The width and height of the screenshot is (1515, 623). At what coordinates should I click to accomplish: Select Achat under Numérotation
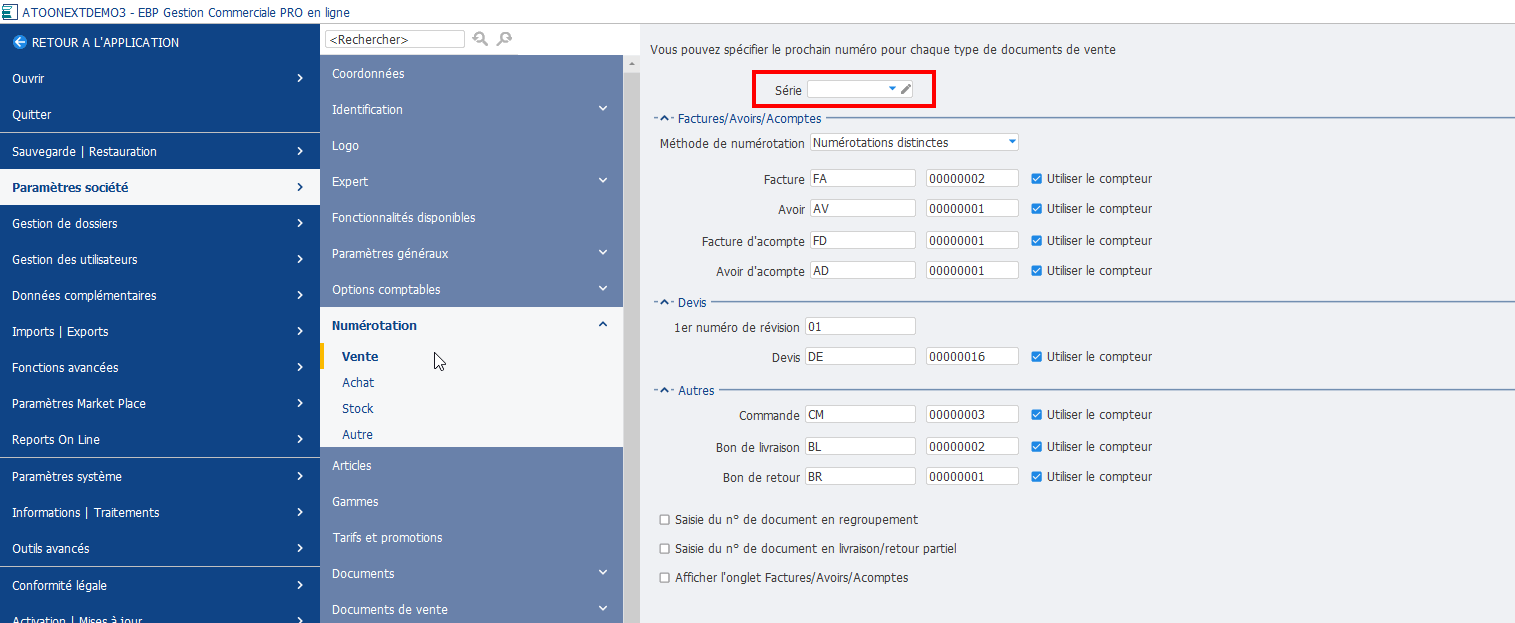click(x=358, y=383)
